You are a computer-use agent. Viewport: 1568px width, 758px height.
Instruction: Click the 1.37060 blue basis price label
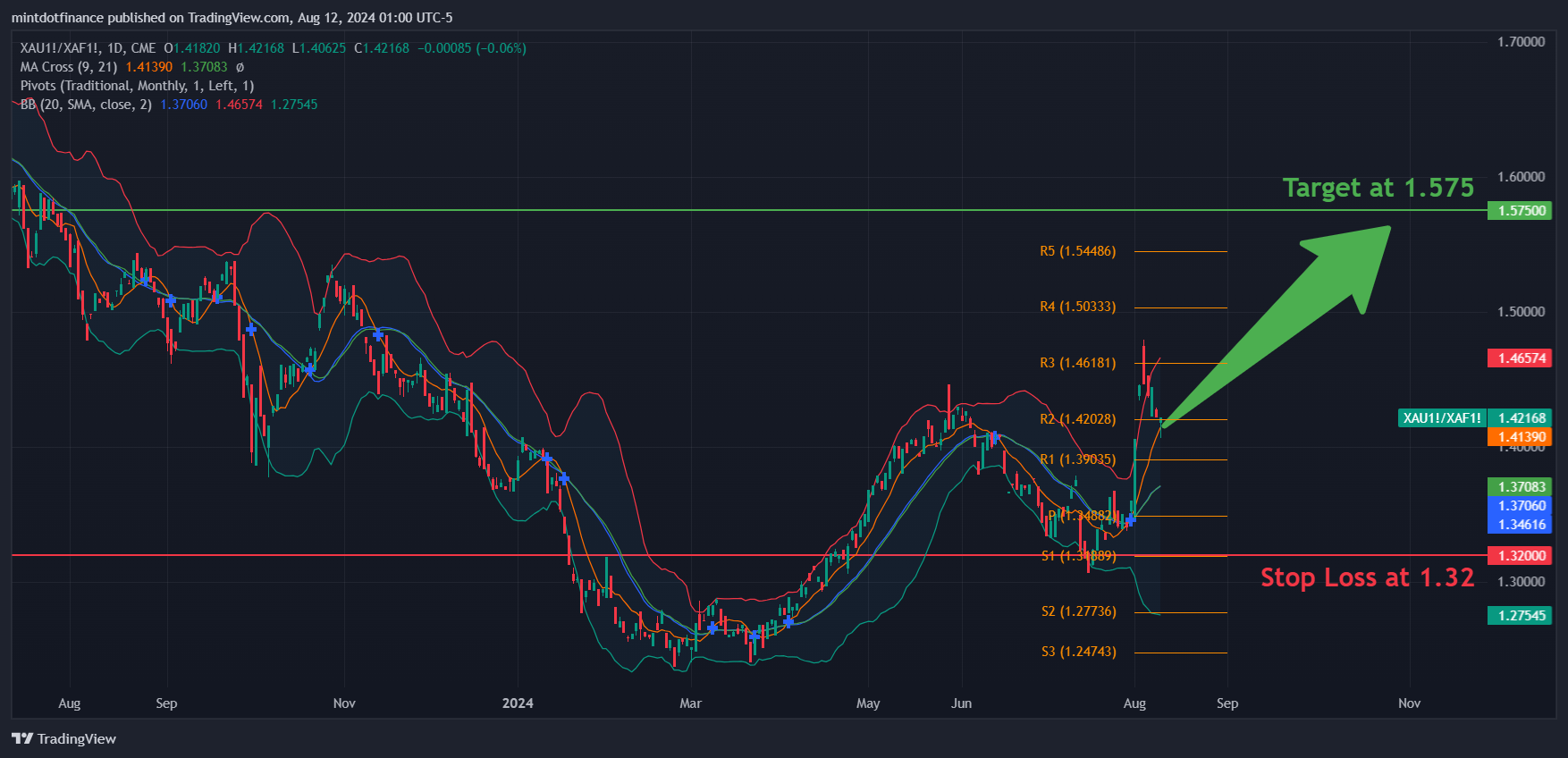pos(1520,506)
